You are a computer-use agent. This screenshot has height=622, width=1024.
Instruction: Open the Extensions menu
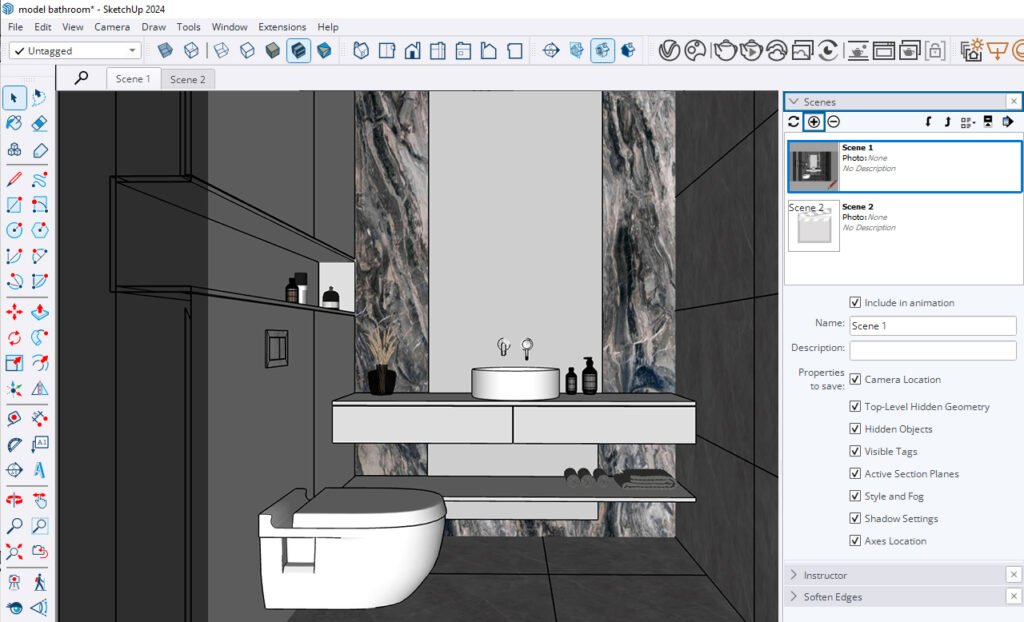coord(281,27)
